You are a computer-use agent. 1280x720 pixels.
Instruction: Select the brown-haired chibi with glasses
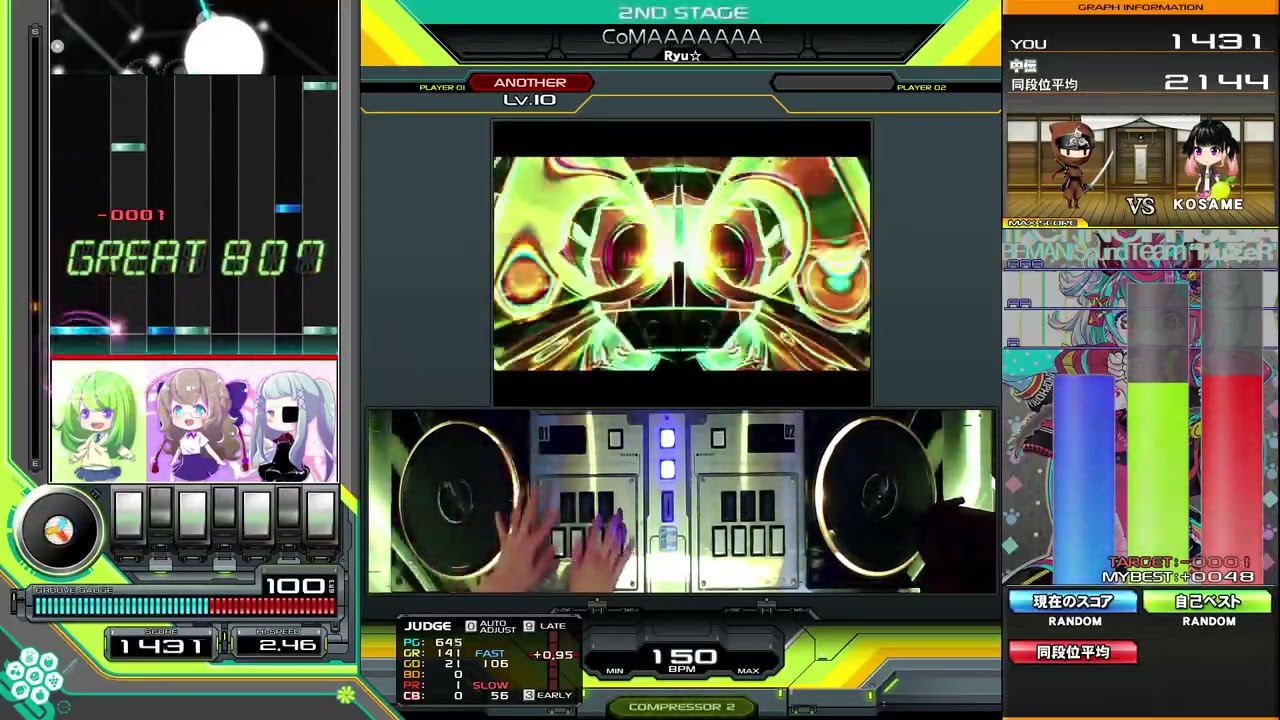197,424
